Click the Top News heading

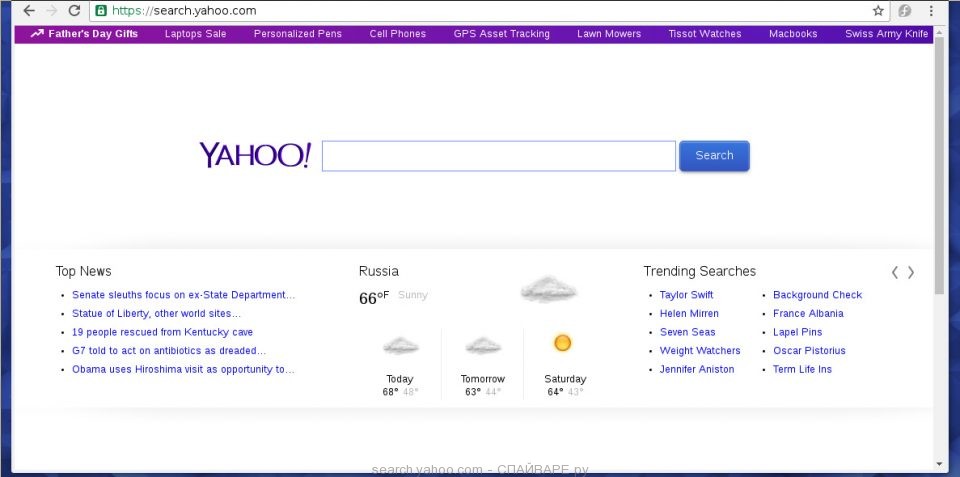tap(83, 271)
